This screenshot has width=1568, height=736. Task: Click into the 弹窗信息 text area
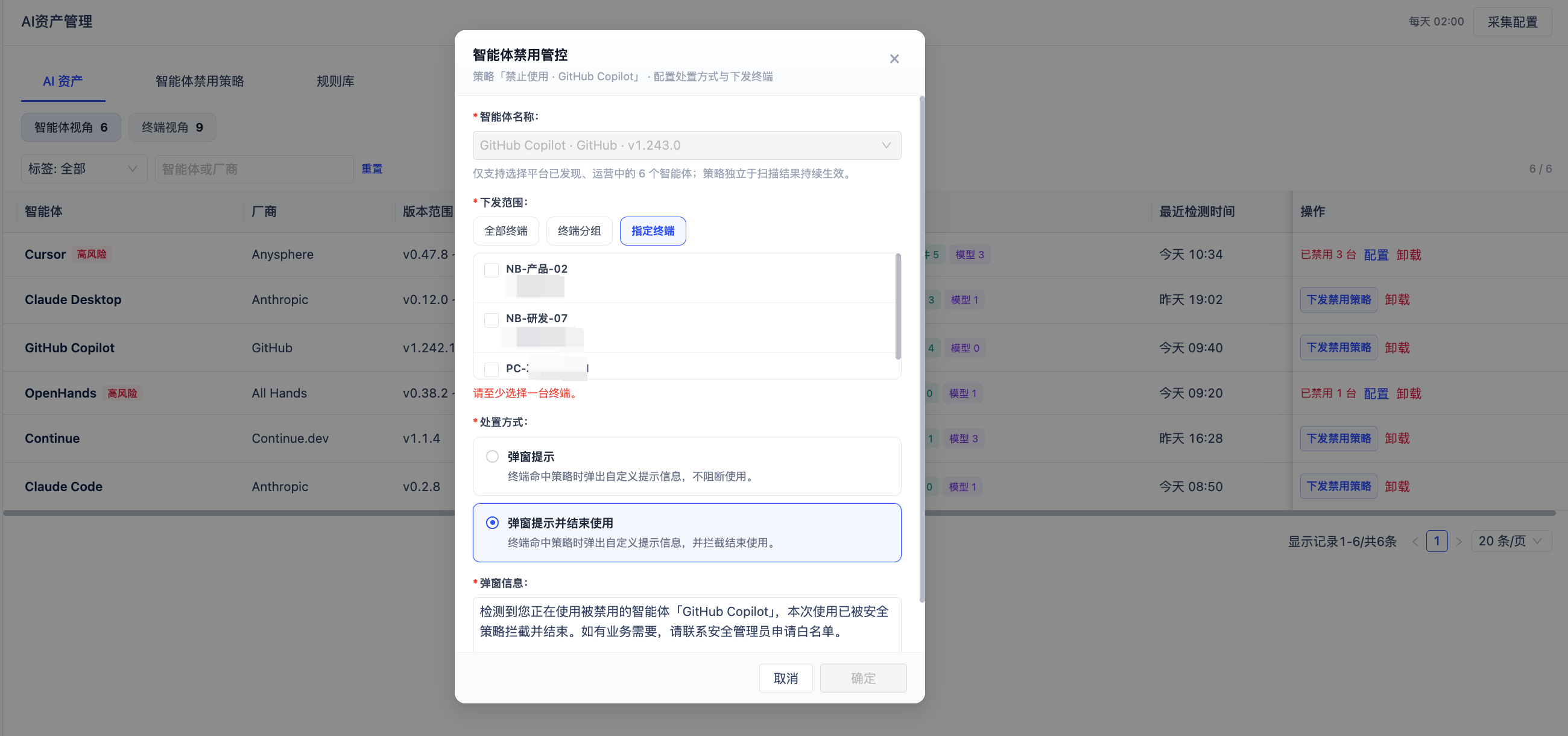687,624
